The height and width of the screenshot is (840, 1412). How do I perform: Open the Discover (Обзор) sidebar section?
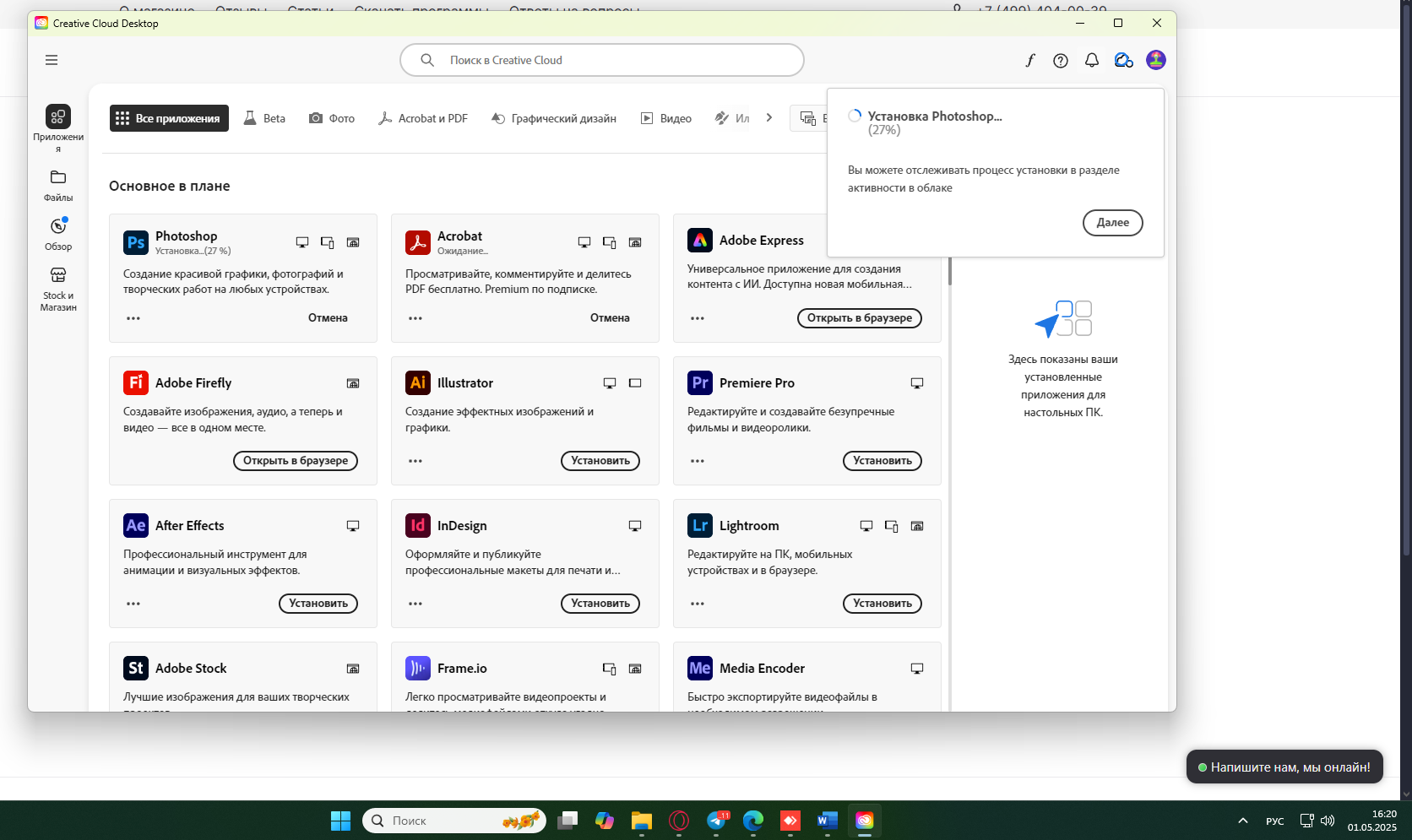click(x=58, y=235)
